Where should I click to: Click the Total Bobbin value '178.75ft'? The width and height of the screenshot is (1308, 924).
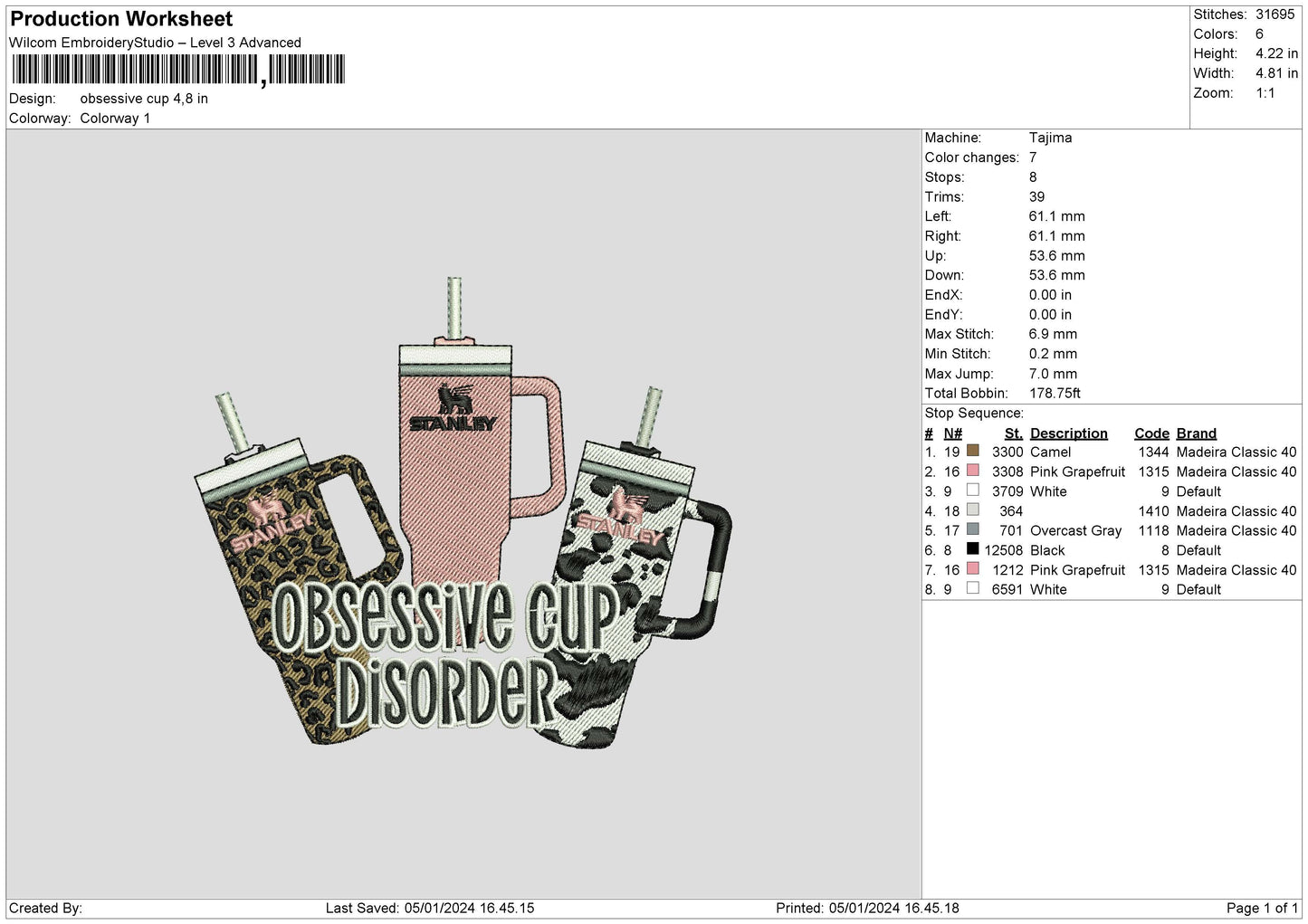[x=1055, y=393]
